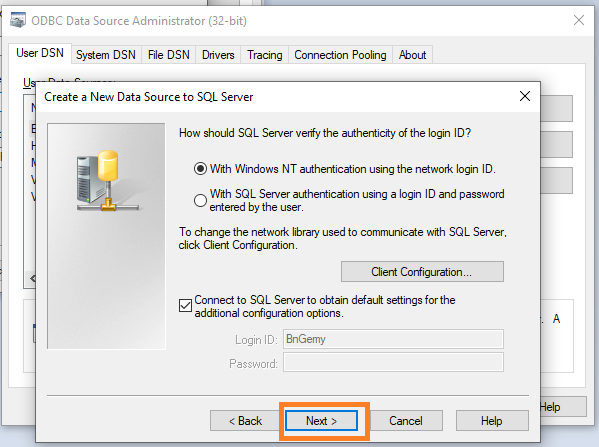Select SQL Server authentication radio button

(x=200, y=200)
